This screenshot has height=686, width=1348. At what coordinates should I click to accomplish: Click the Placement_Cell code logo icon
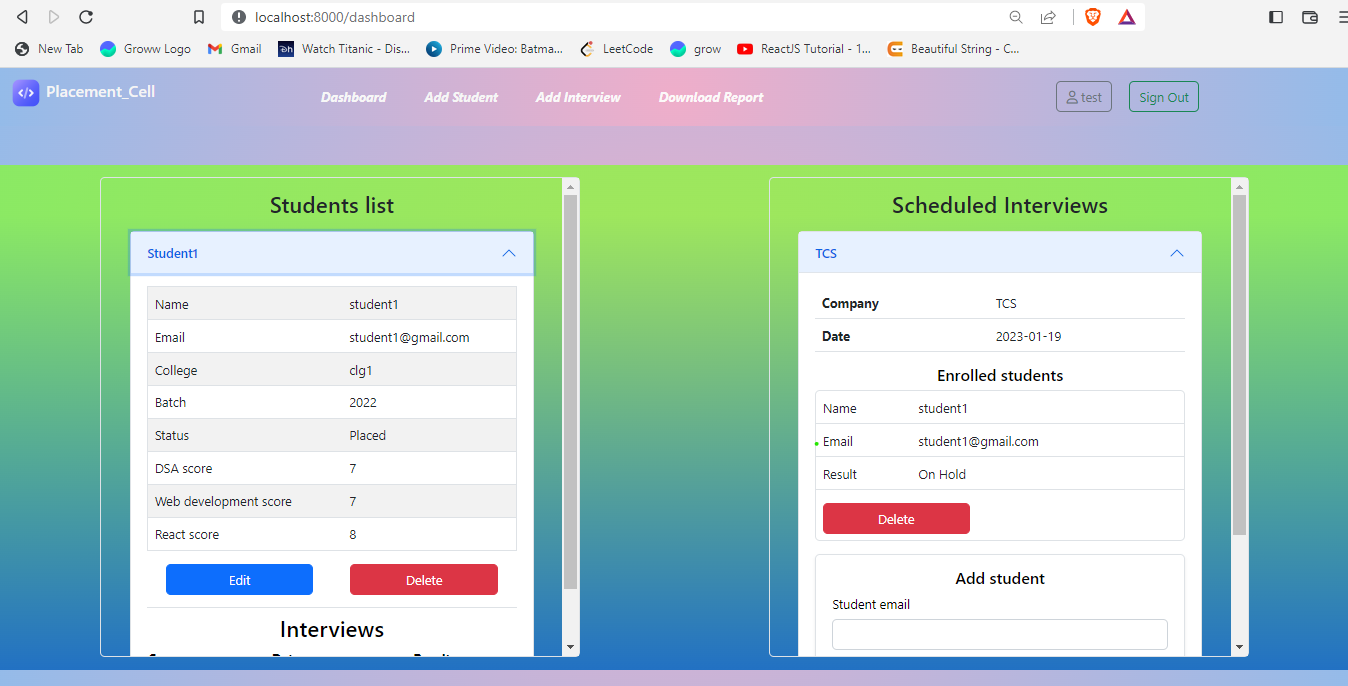tap(25, 93)
